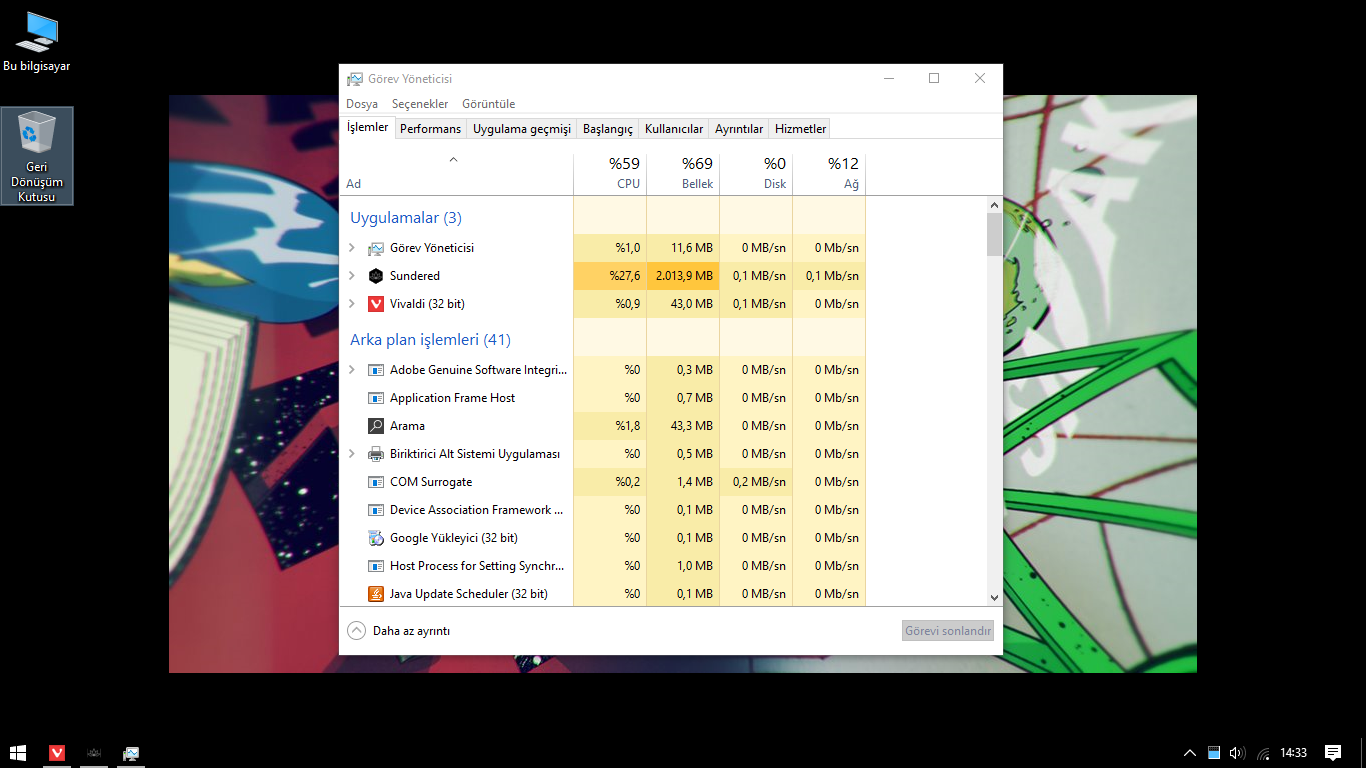Click the Vivaldi (32 bit) process icon

(x=376, y=304)
